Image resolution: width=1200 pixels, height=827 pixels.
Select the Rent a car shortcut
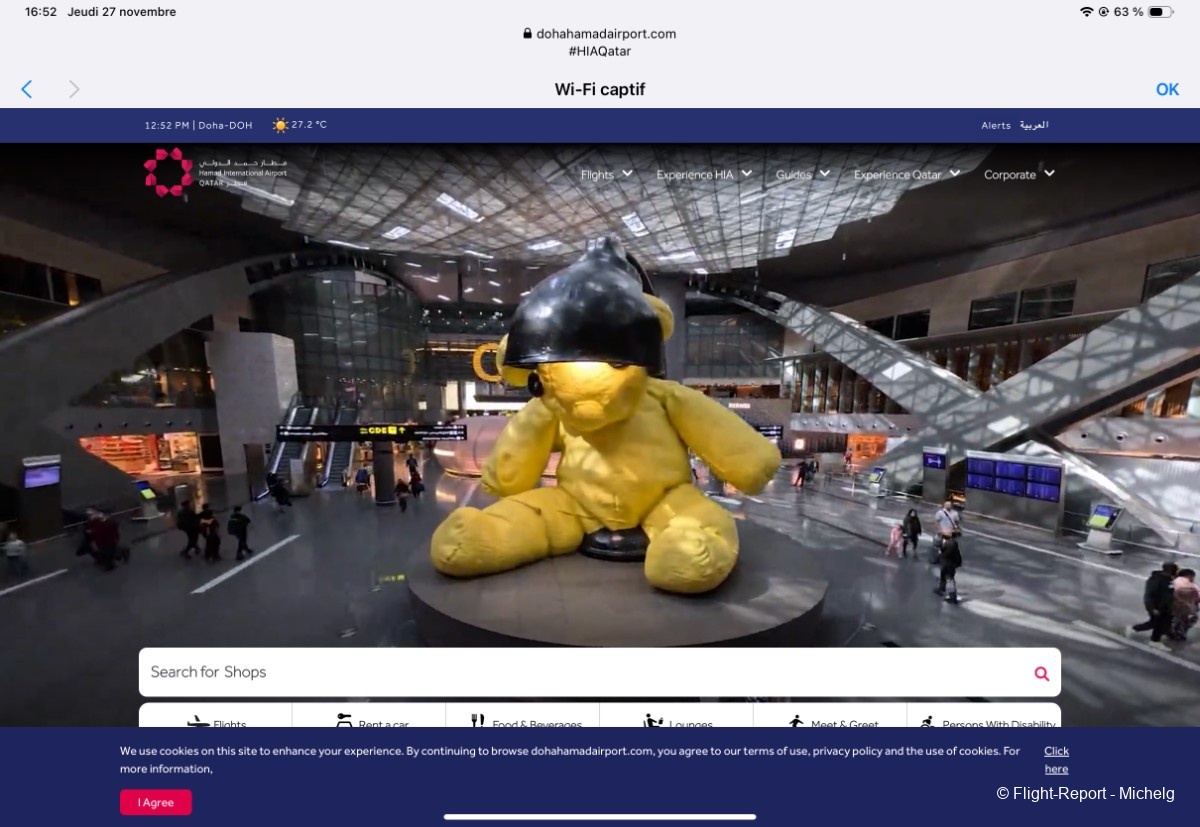click(x=370, y=722)
